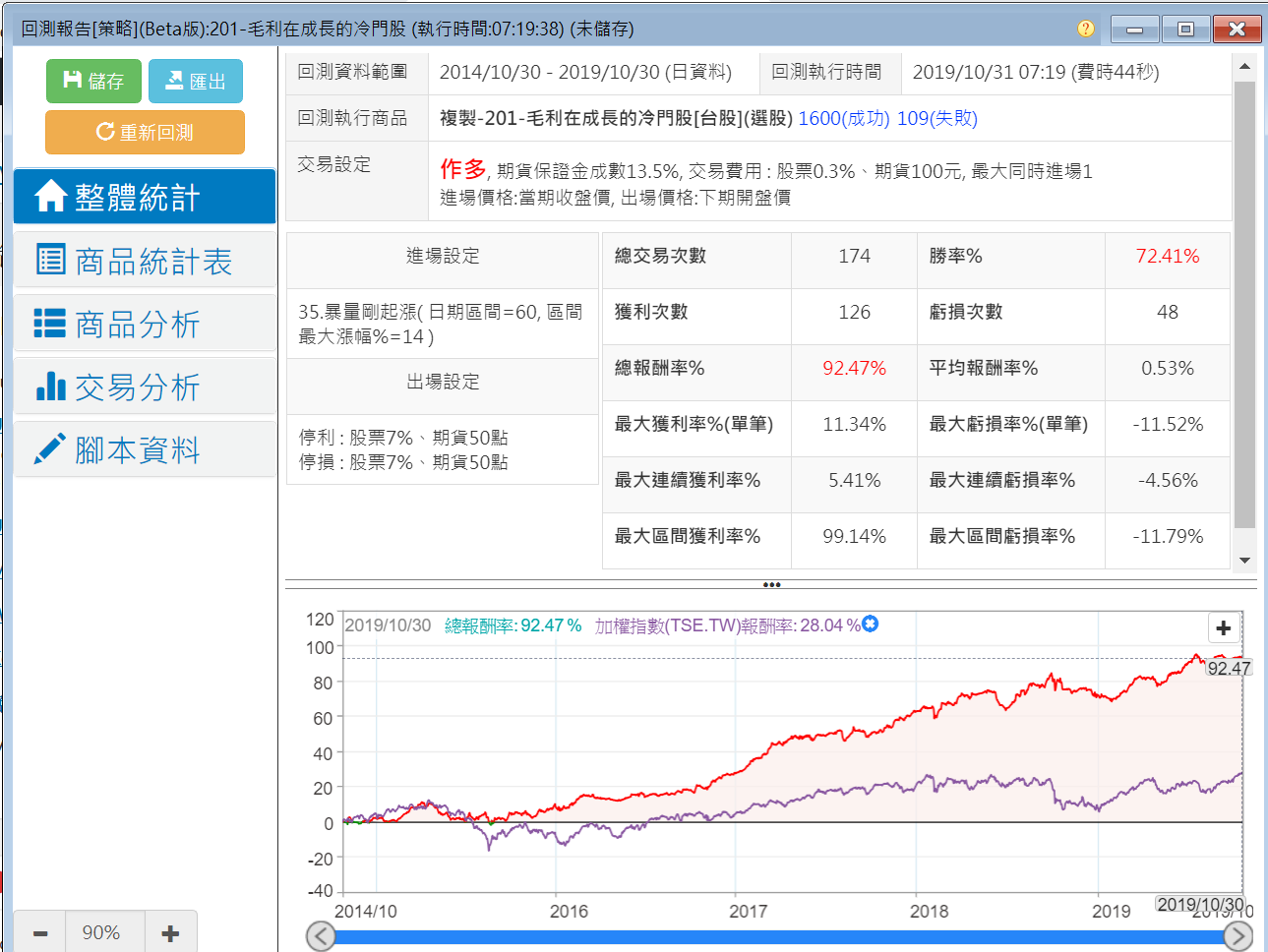Open 腳本資料 script data tab
This screenshot has width=1268, height=952.
click(x=145, y=449)
